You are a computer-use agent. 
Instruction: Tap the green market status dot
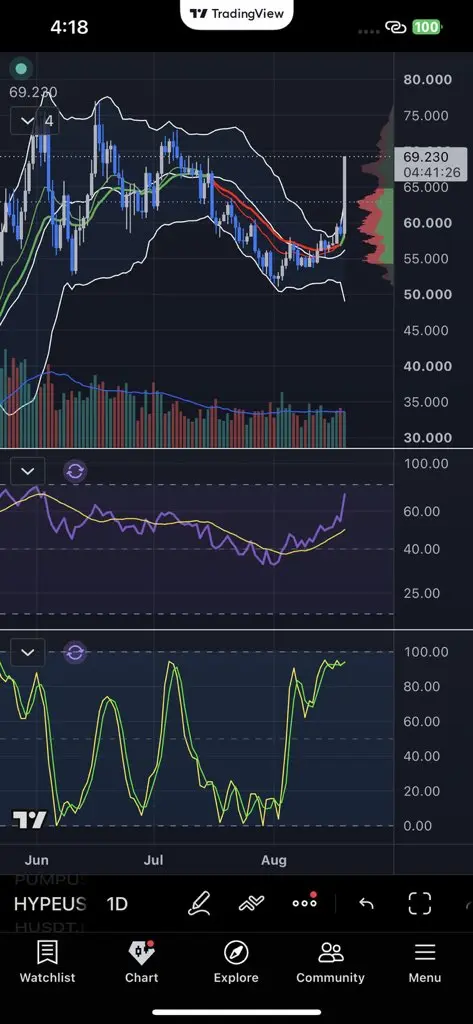(x=21, y=69)
